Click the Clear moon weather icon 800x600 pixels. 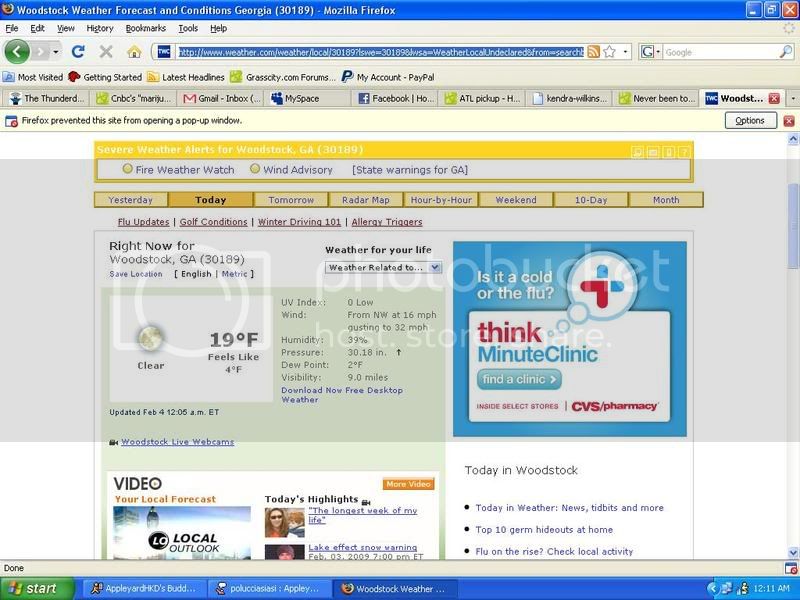[x=151, y=338]
